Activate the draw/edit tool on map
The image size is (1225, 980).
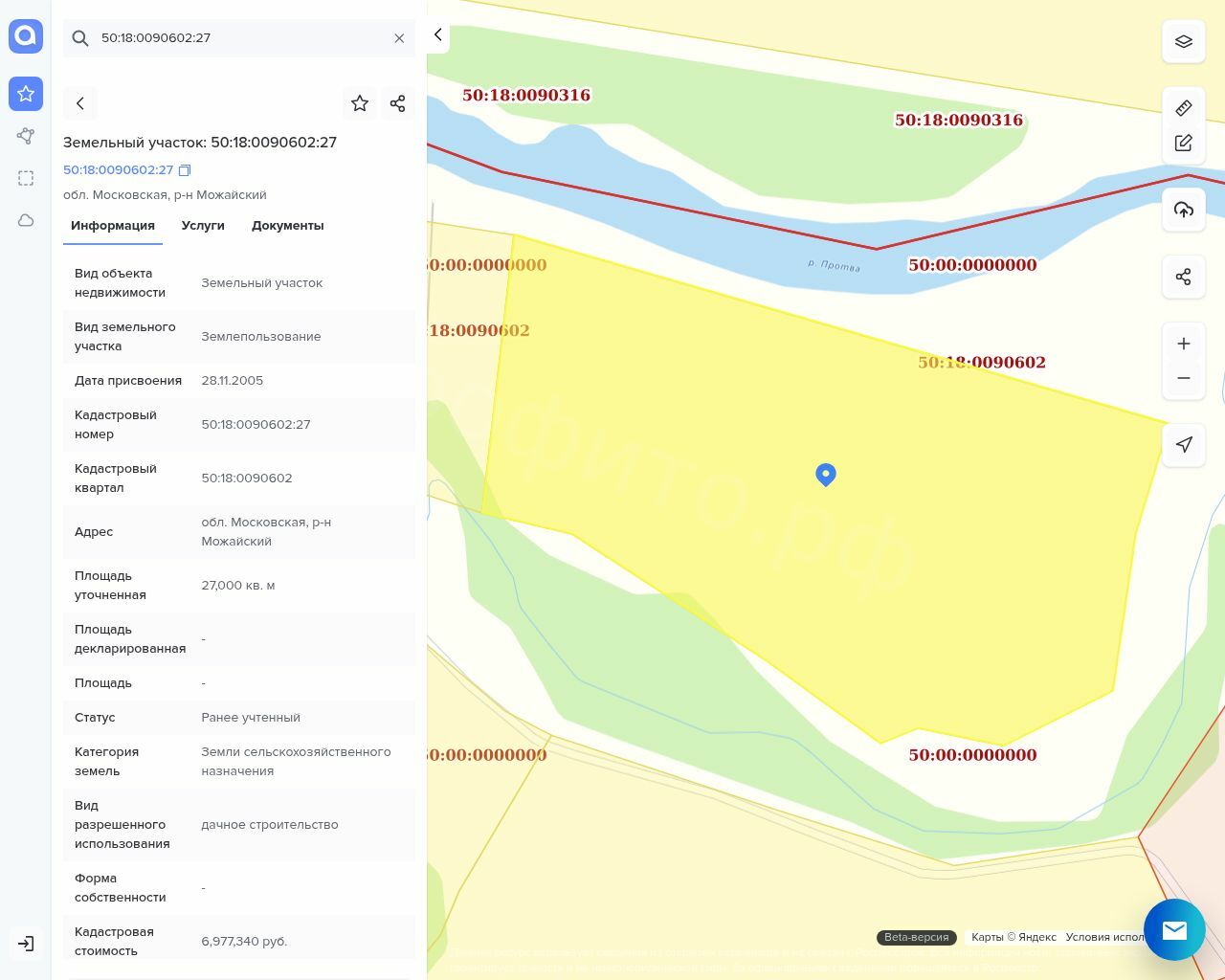pyautogui.click(x=1183, y=143)
